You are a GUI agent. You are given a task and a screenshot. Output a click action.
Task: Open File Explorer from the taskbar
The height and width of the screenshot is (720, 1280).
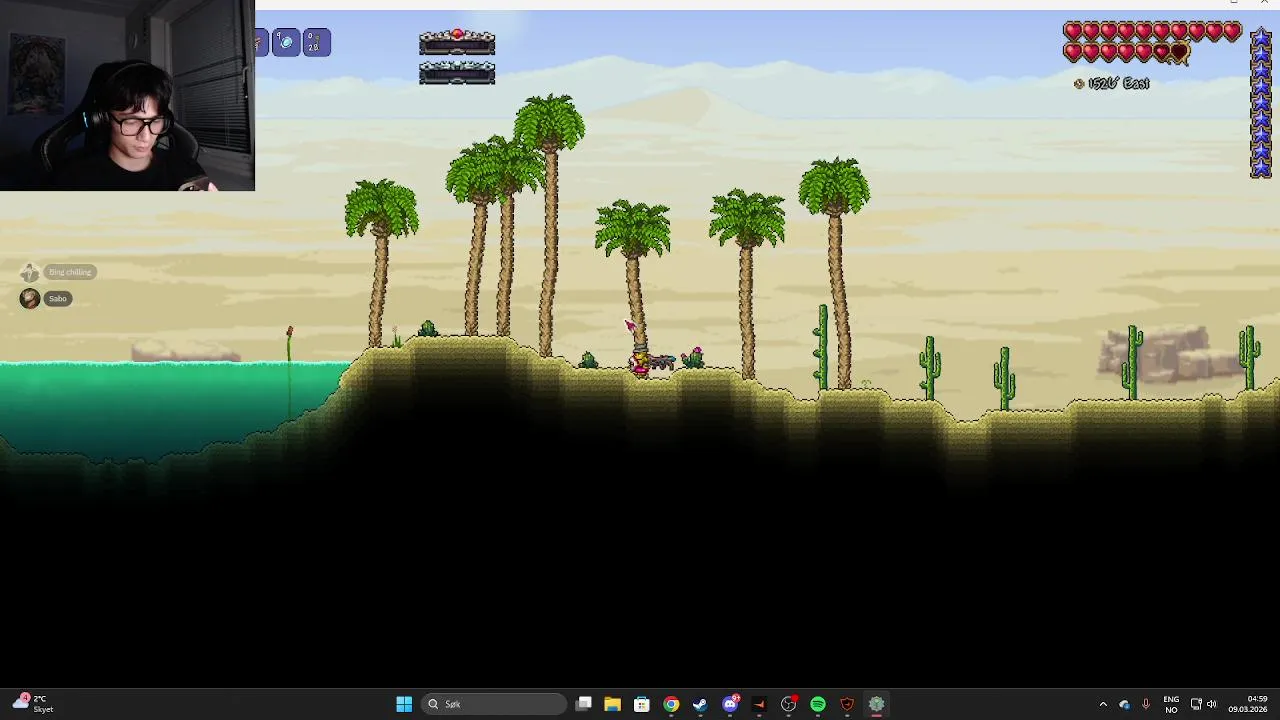pyautogui.click(x=613, y=704)
